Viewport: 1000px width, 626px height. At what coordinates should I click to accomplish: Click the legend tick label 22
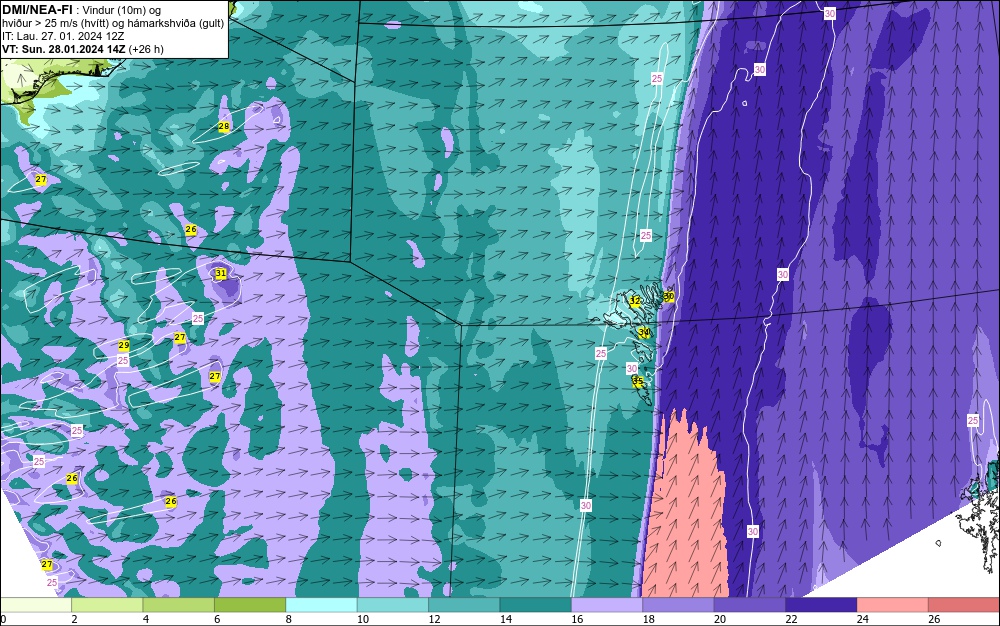coord(791,619)
